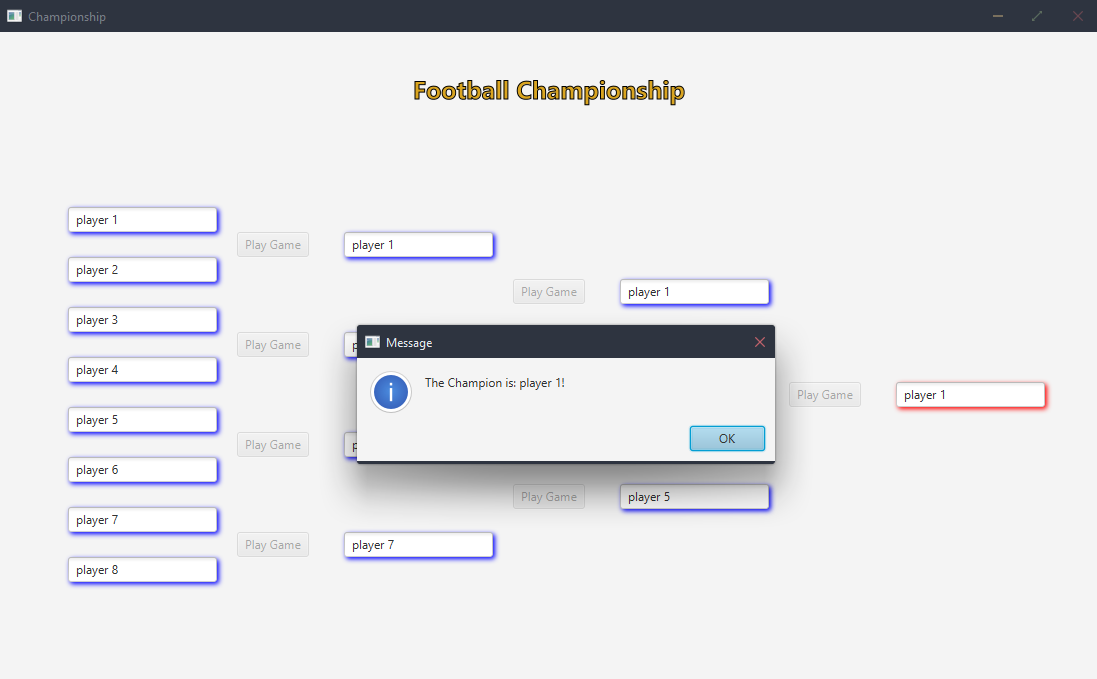
Task: Click the final Play Game button near the champion
Action: pyautogui.click(x=825, y=395)
